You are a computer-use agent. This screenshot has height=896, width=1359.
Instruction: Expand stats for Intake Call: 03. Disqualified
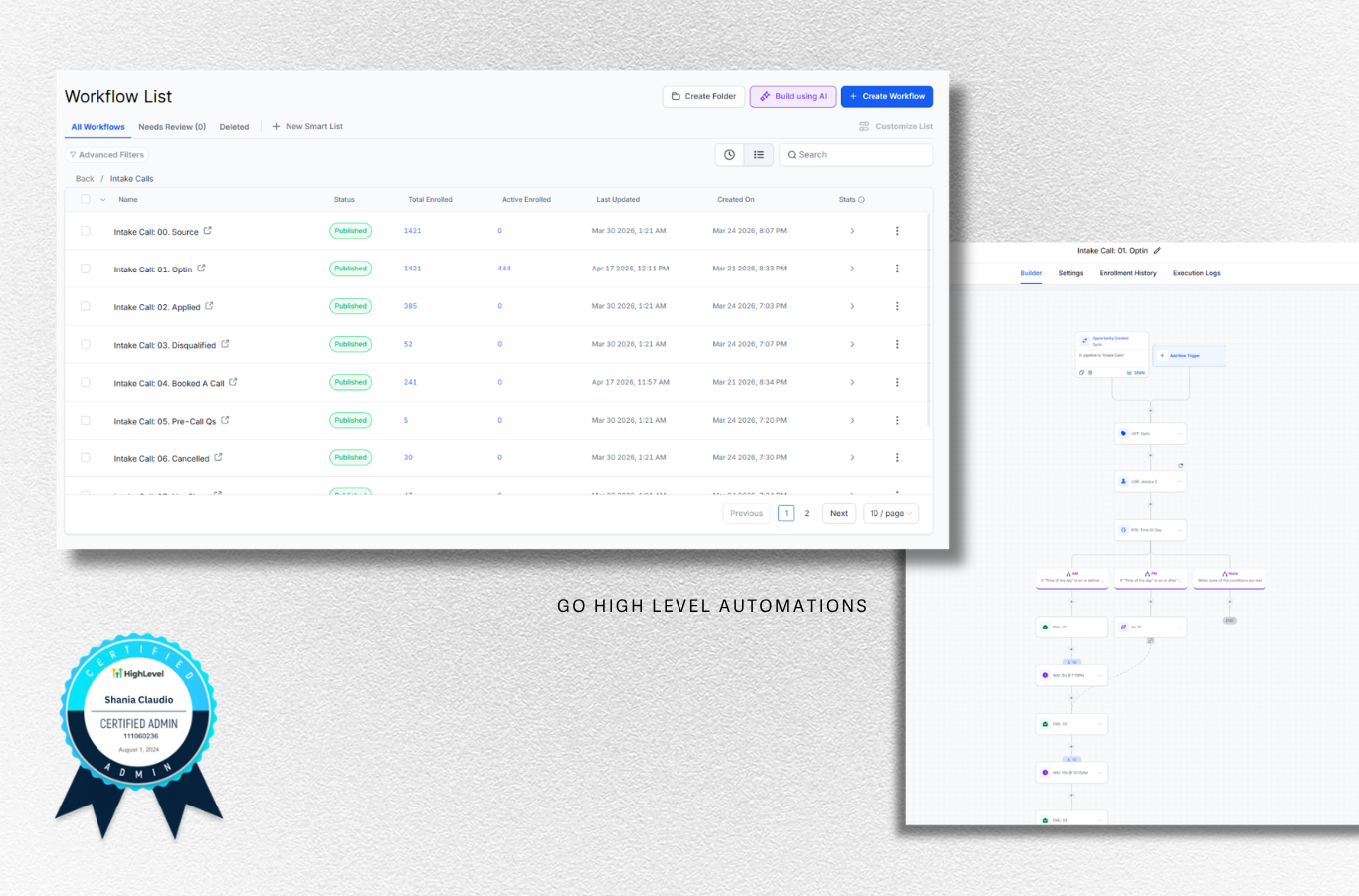(852, 344)
